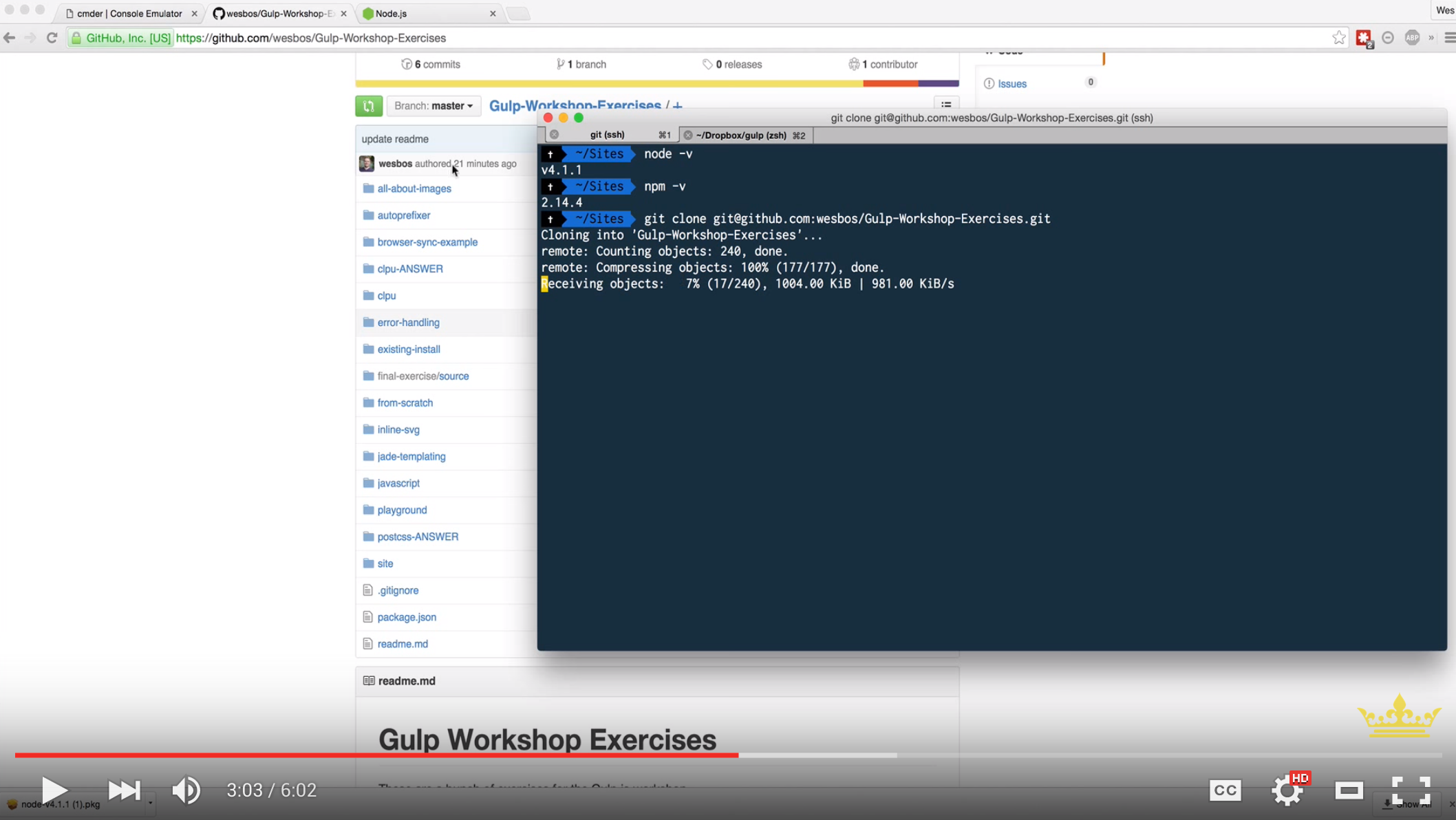Open Gulp-Workshop-Exercises breadcrumb link

575,105
